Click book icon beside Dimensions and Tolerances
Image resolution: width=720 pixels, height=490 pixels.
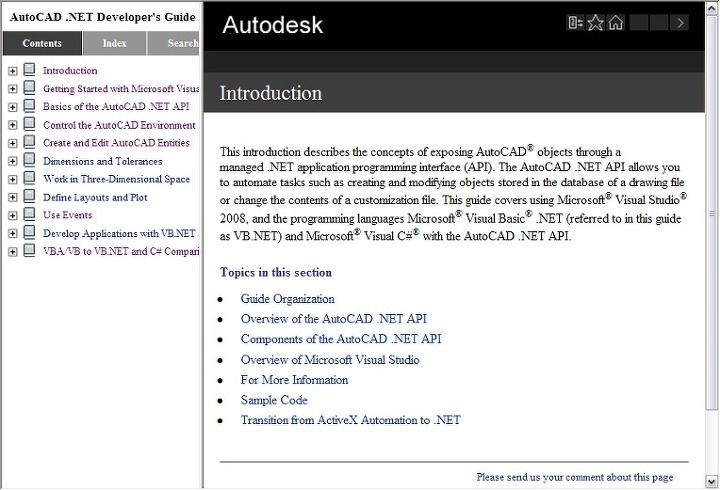coord(29,160)
